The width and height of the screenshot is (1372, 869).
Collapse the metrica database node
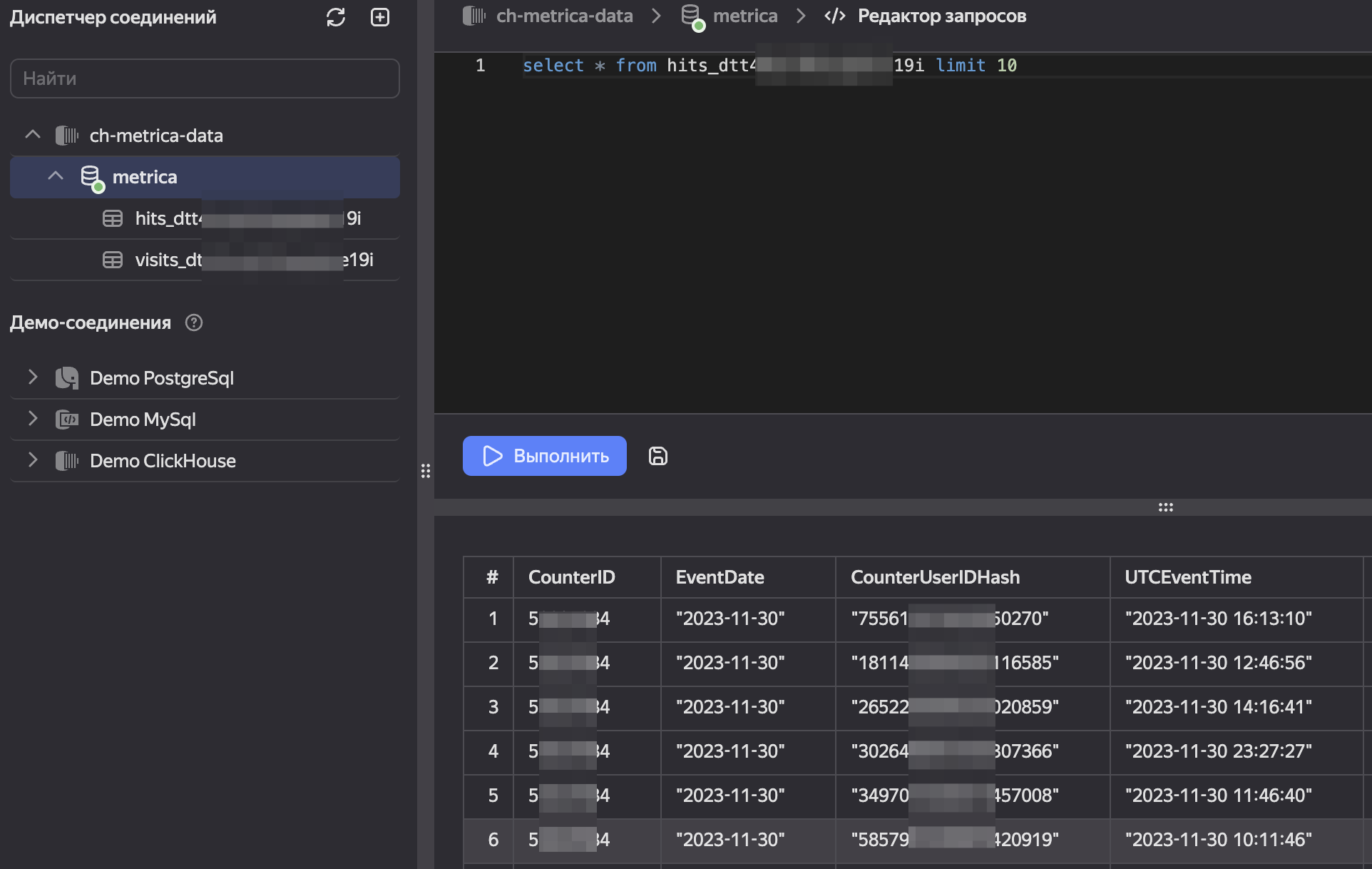[56, 176]
